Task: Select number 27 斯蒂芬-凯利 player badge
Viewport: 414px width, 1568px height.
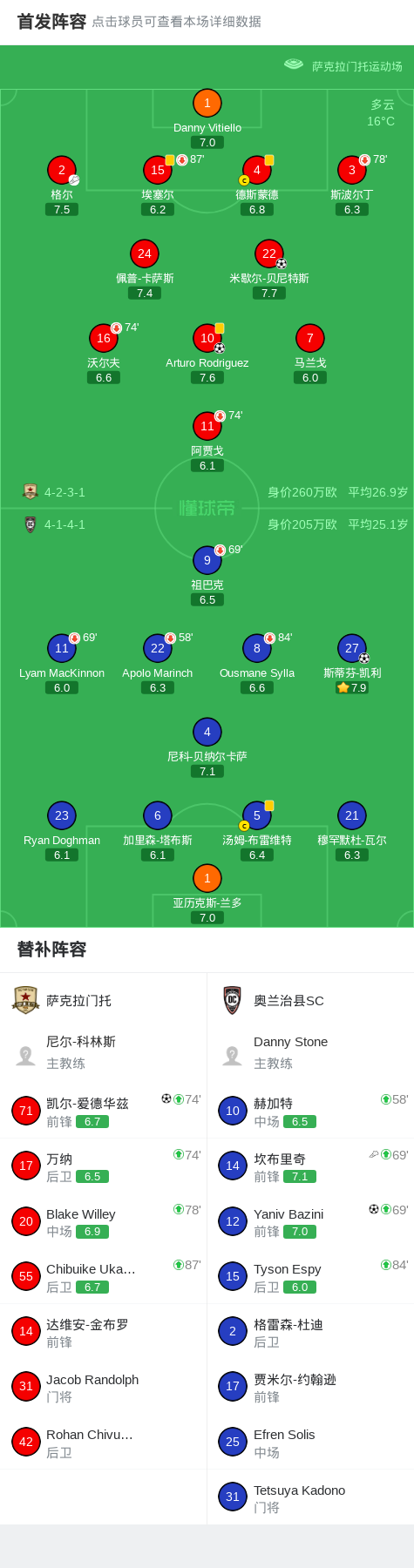Action: coord(352,648)
